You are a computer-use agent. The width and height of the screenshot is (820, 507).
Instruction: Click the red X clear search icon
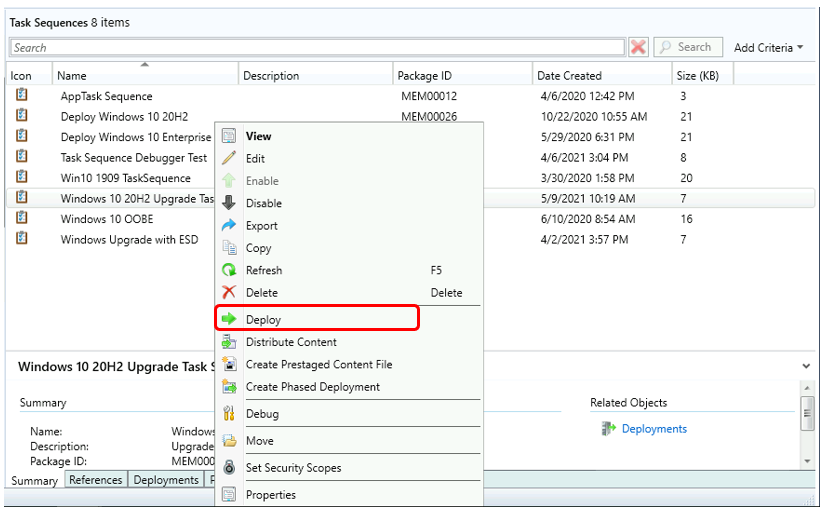pyautogui.click(x=638, y=47)
